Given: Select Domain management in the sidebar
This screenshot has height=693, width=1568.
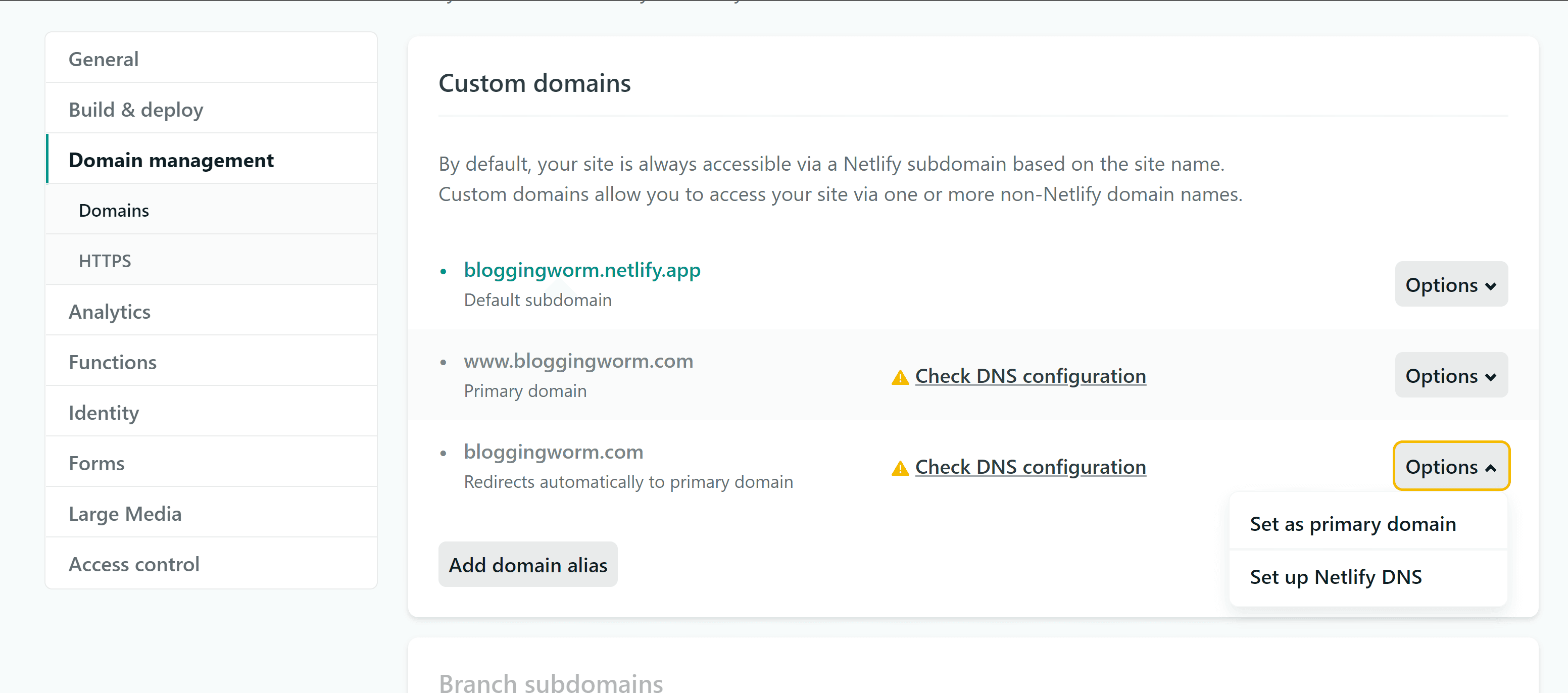Looking at the screenshot, I should (x=171, y=160).
